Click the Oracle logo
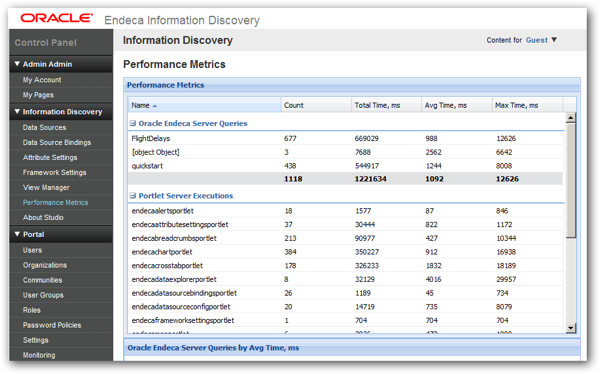 [57, 18]
